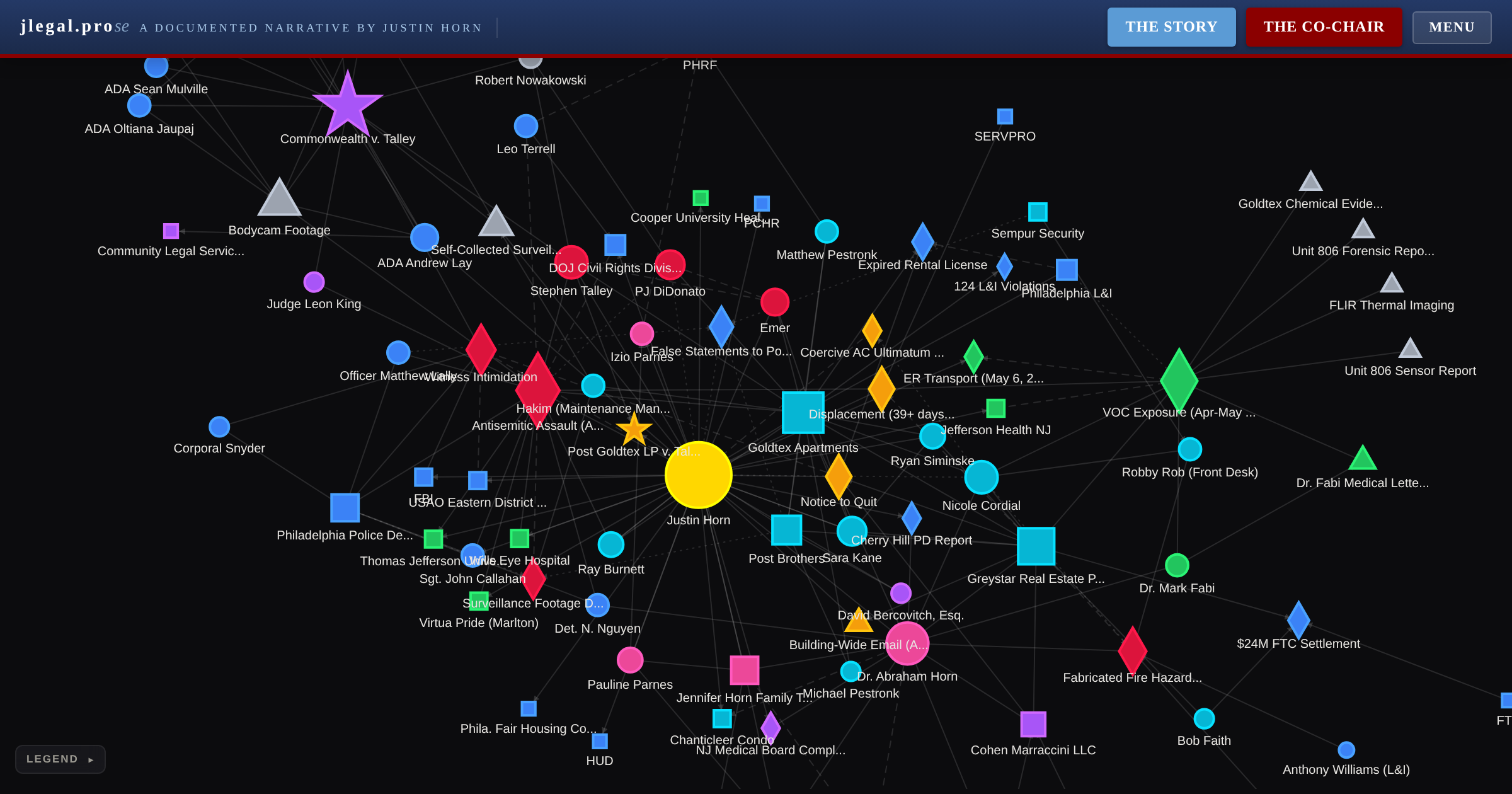Click the $24M FTC Settlement blue diamond node
The width and height of the screenshot is (1512, 794).
tap(1298, 620)
